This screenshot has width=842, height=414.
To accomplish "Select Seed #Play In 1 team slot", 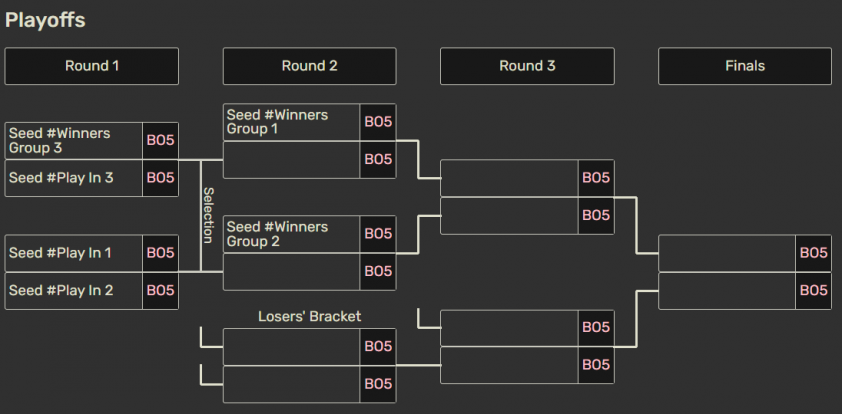I will point(74,253).
